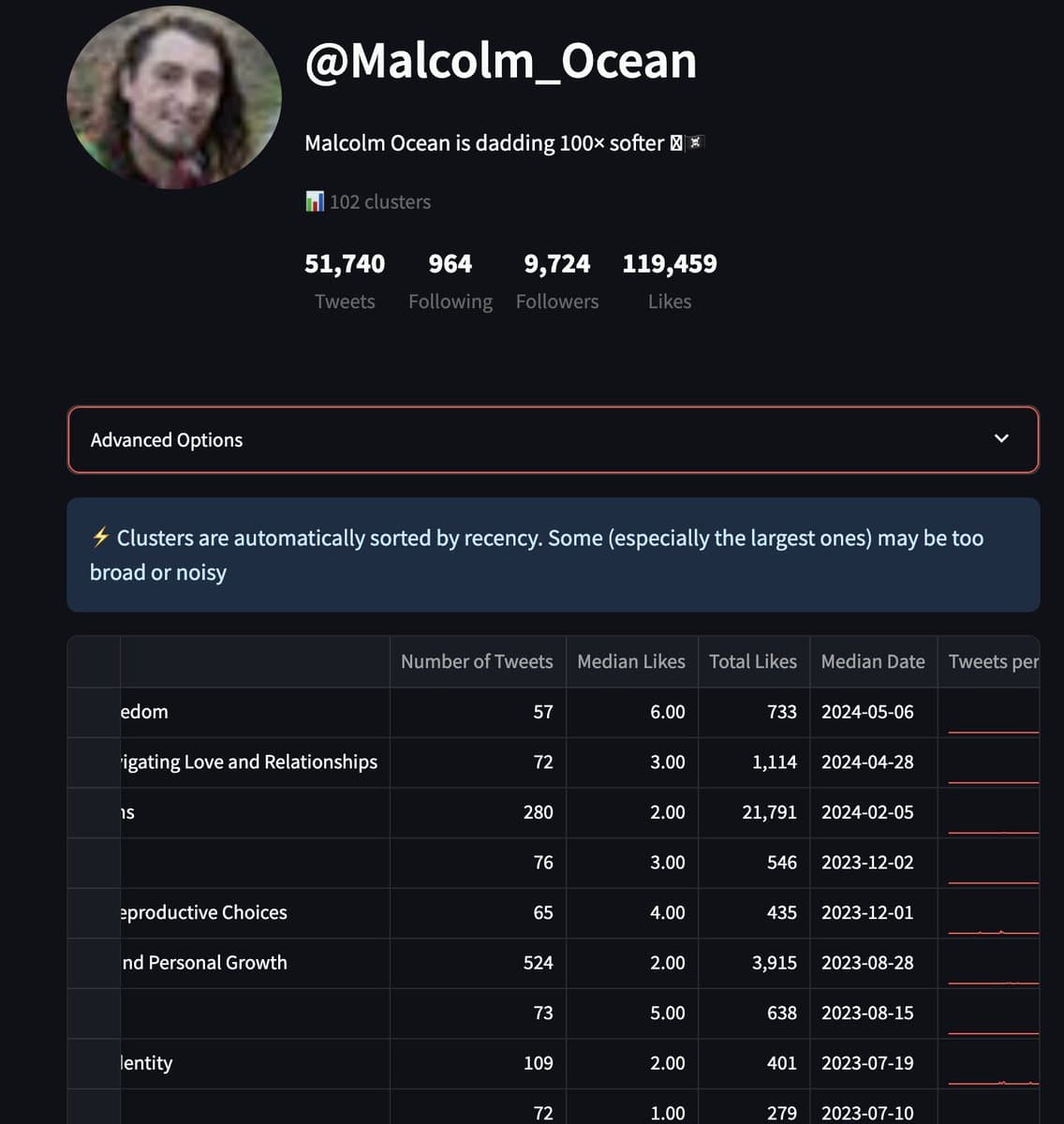Click the 51,740 Tweets stat
This screenshot has width=1064, height=1124.
345,264
